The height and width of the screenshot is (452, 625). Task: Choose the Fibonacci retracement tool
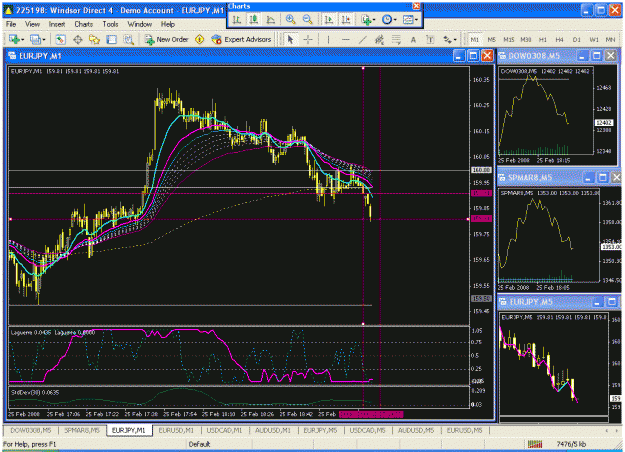pos(396,39)
